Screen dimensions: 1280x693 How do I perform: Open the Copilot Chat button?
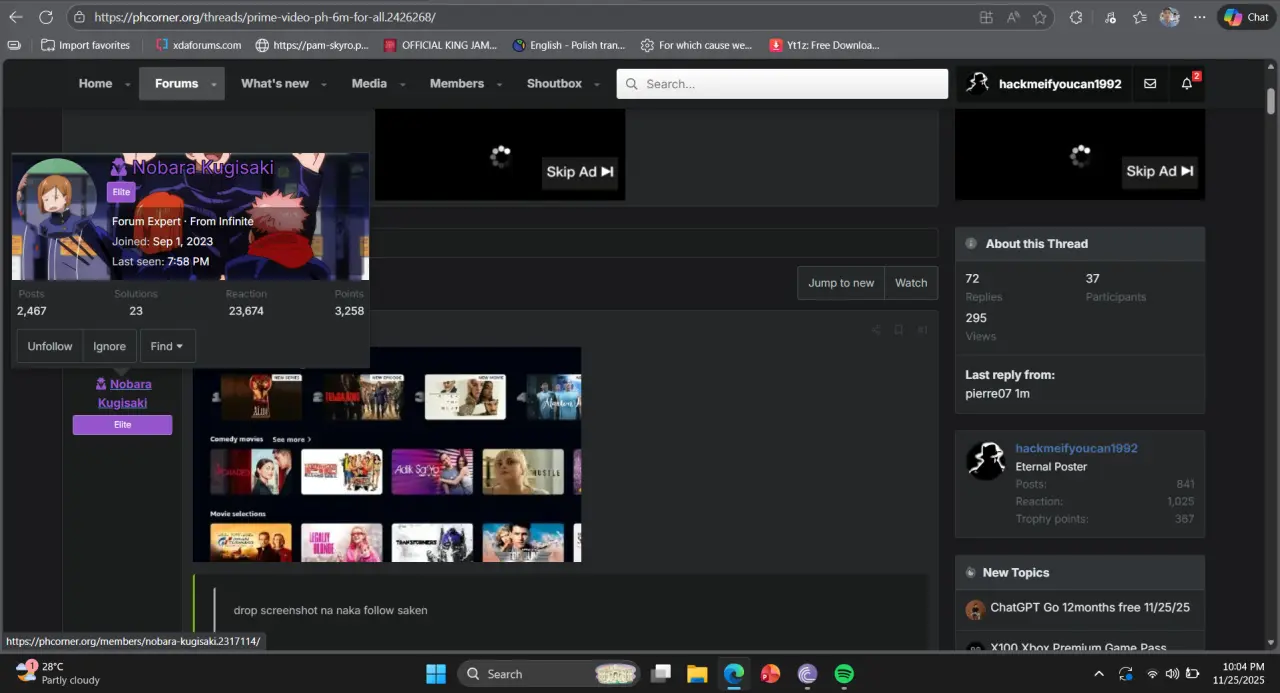pos(1246,17)
